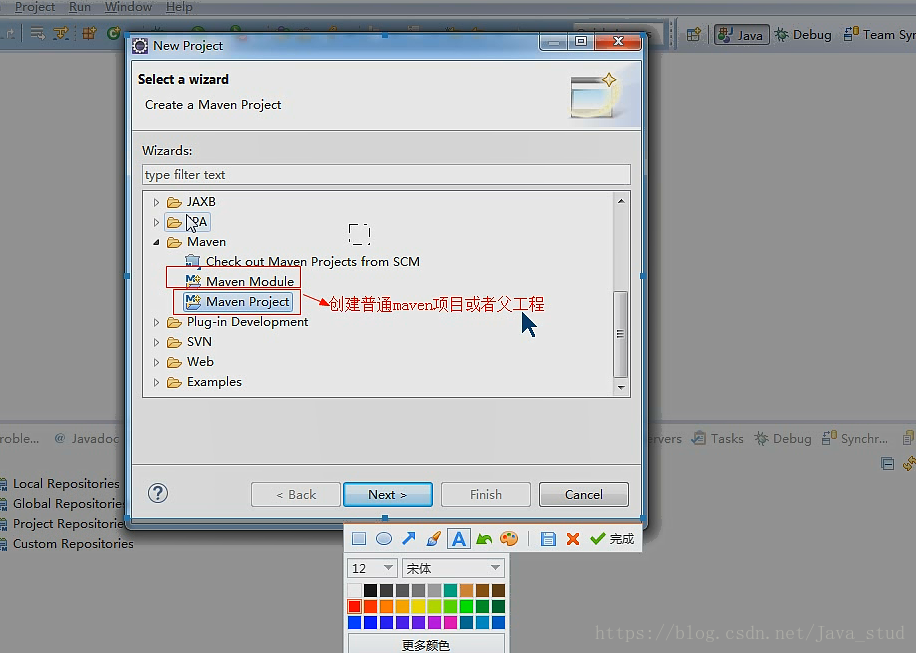Select Check out Maven Projects from SCM

313,262
